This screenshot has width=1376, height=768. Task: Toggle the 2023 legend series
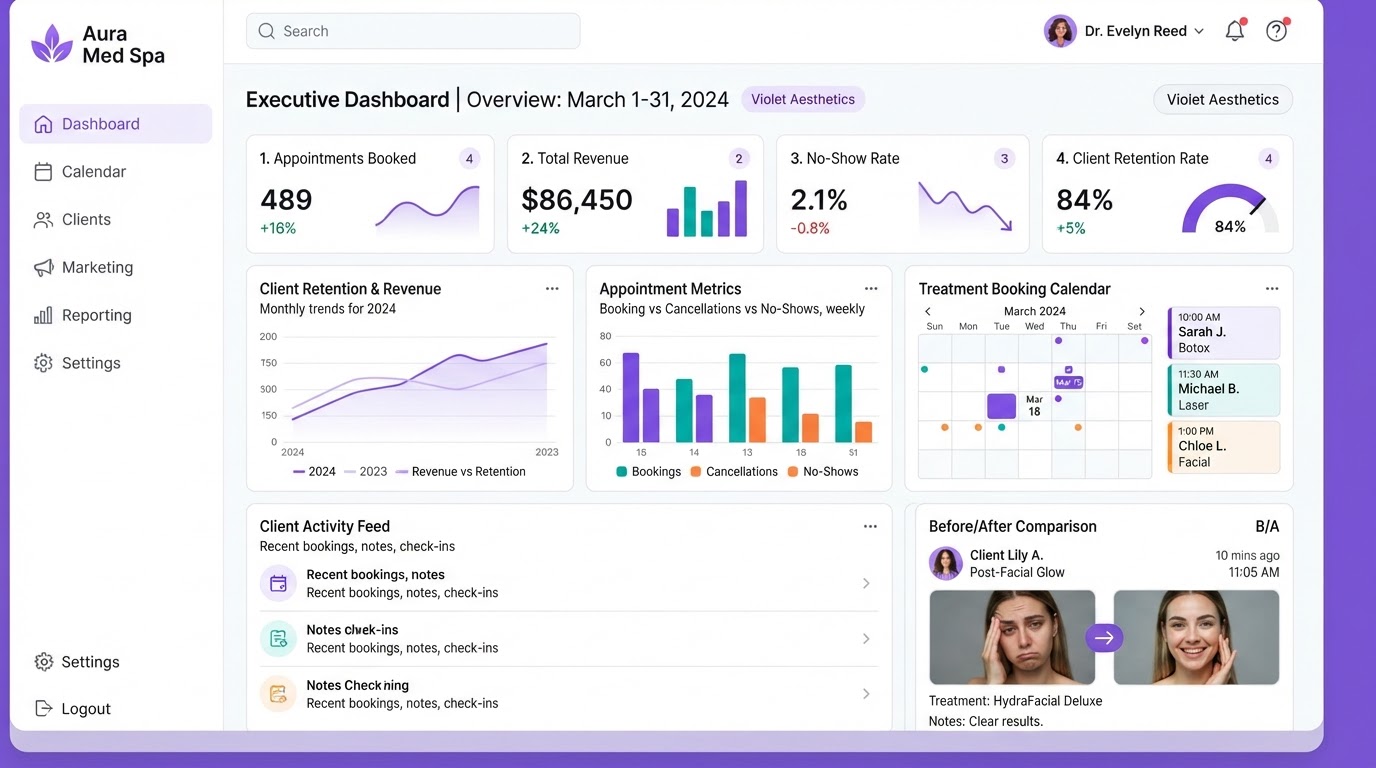pos(365,471)
